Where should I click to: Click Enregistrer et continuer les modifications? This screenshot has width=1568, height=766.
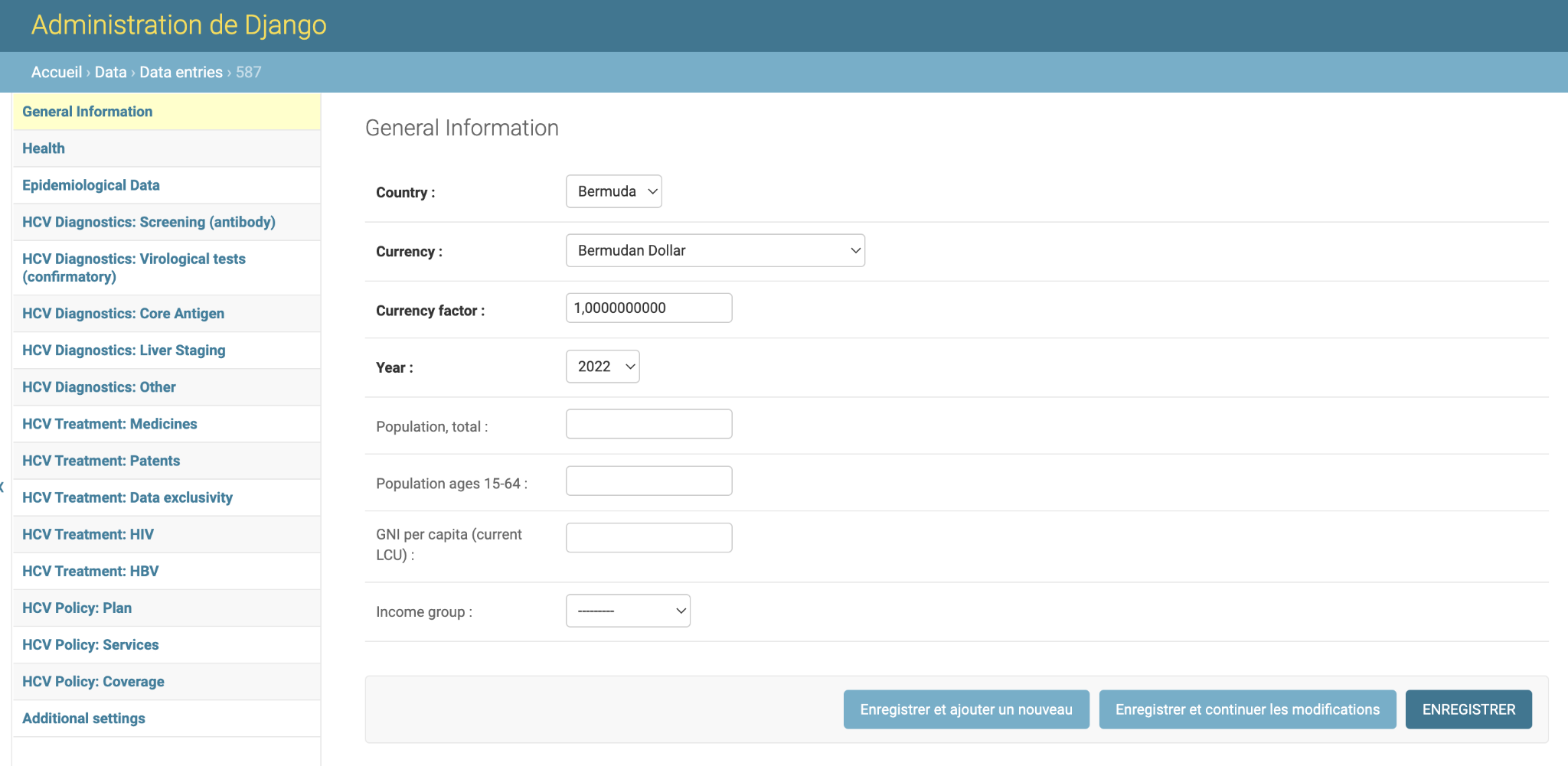[x=1247, y=709]
